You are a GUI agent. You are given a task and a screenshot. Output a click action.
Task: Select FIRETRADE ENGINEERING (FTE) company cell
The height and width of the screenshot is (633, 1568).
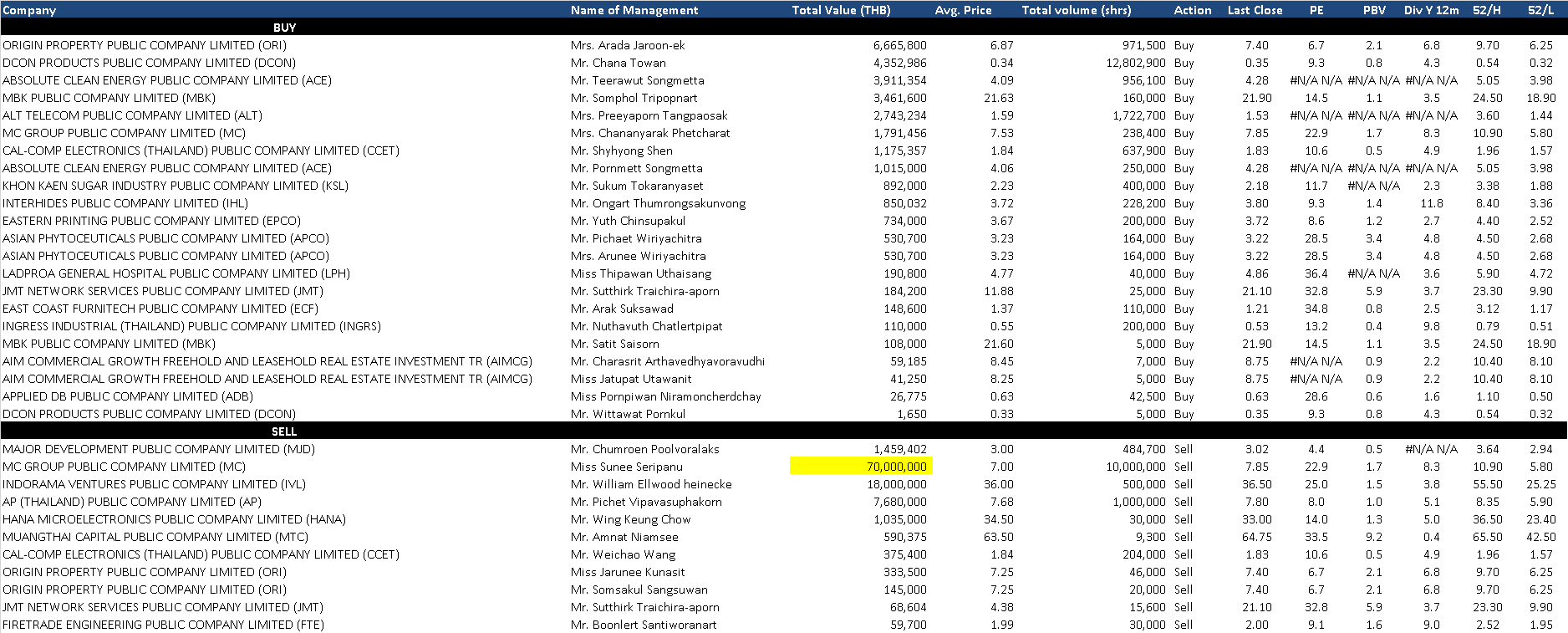click(163, 625)
